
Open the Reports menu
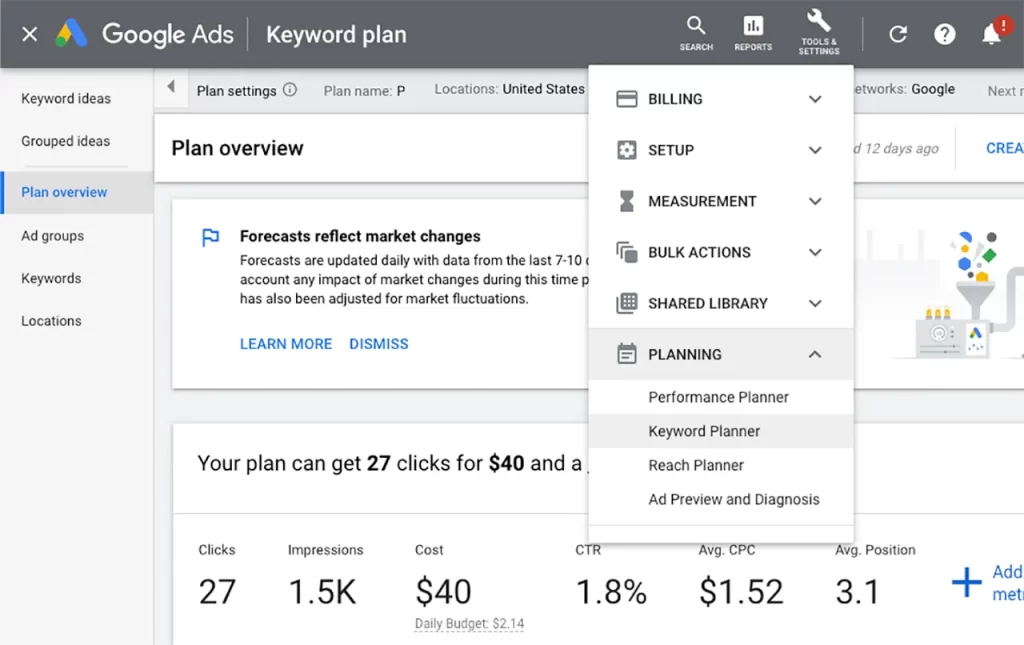[753, 34]
